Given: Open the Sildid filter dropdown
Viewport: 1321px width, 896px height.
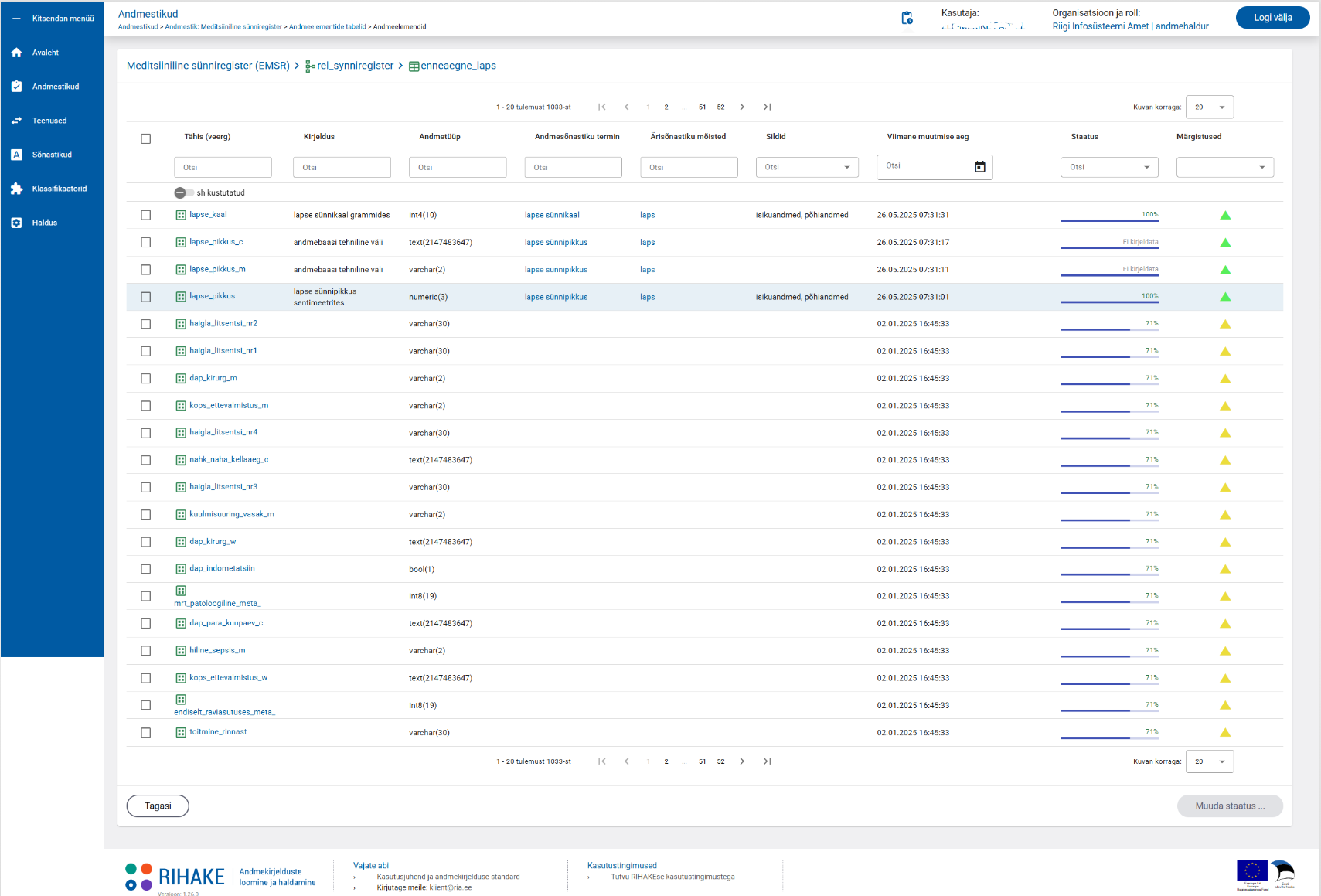Looking at the screenshot, I should 806,168.
